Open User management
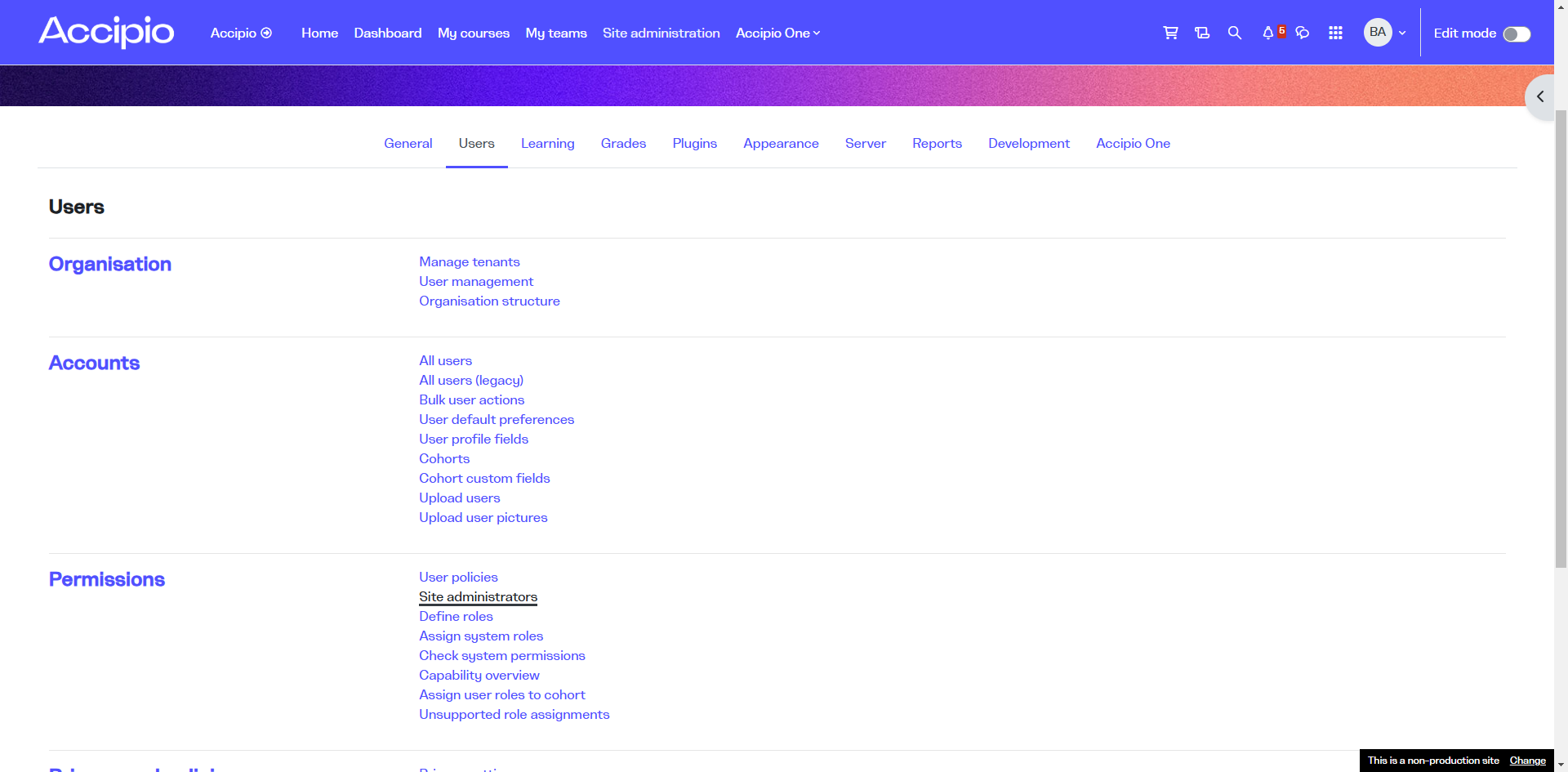Screen dimensions: 1568x772 click(476, 281)
